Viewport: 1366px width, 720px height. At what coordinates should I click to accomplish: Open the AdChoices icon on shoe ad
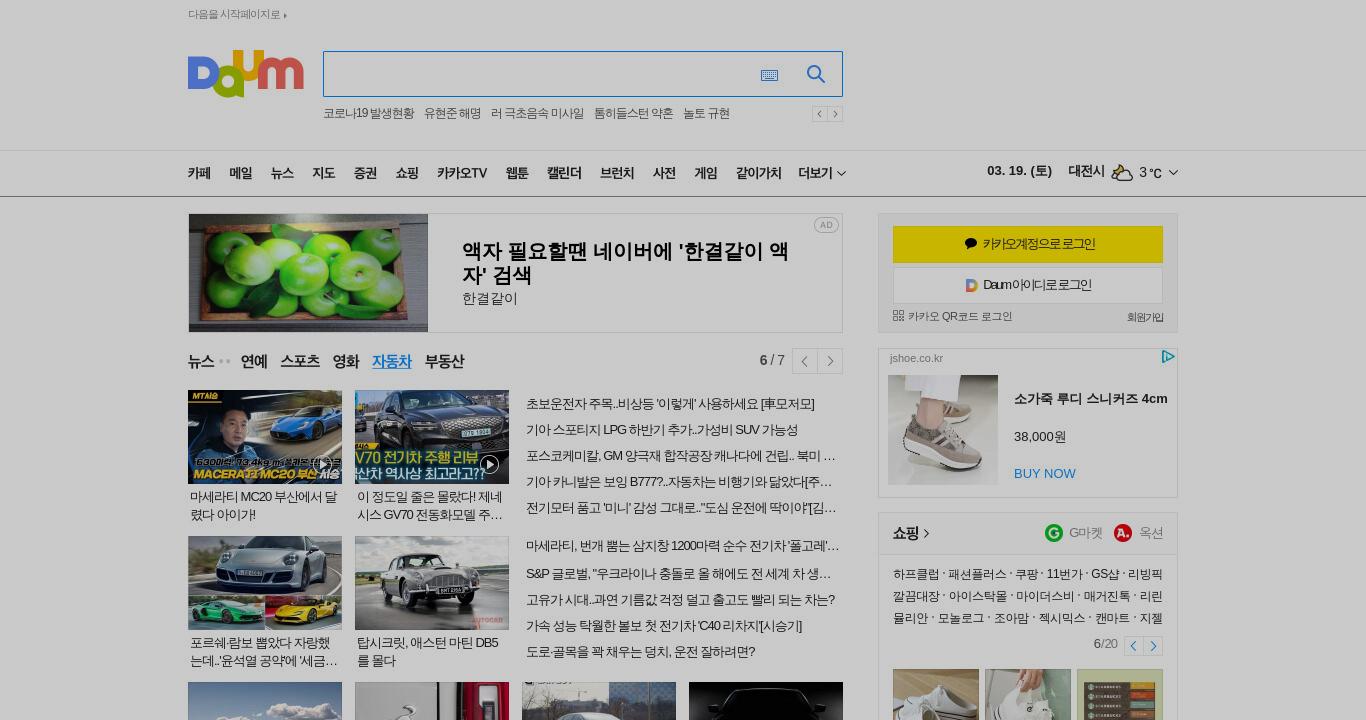(1167, 357)
